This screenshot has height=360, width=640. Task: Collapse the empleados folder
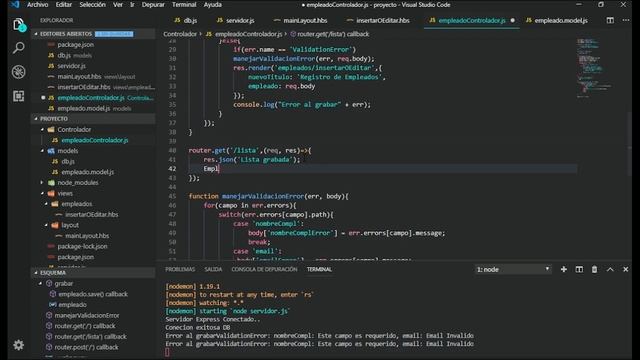(x=46, y=204)
